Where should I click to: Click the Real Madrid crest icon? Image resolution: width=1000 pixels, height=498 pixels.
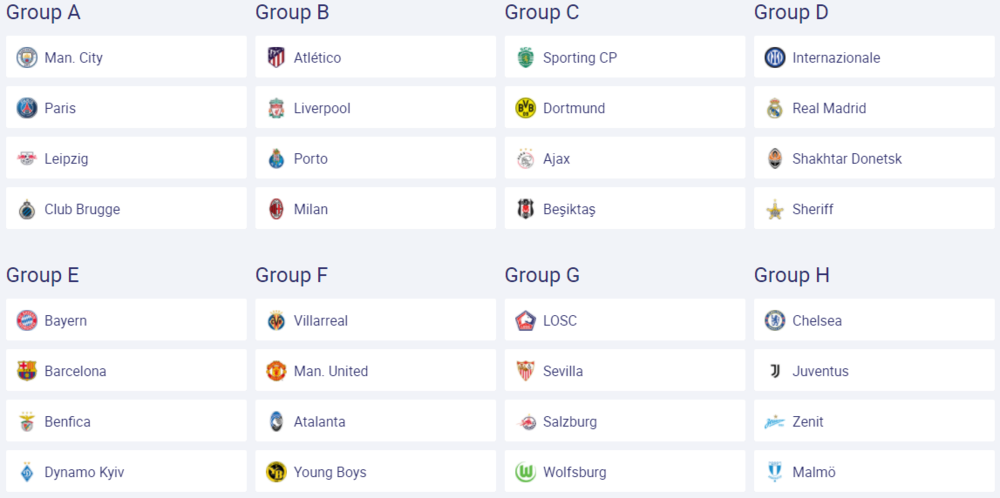[775, 108]
